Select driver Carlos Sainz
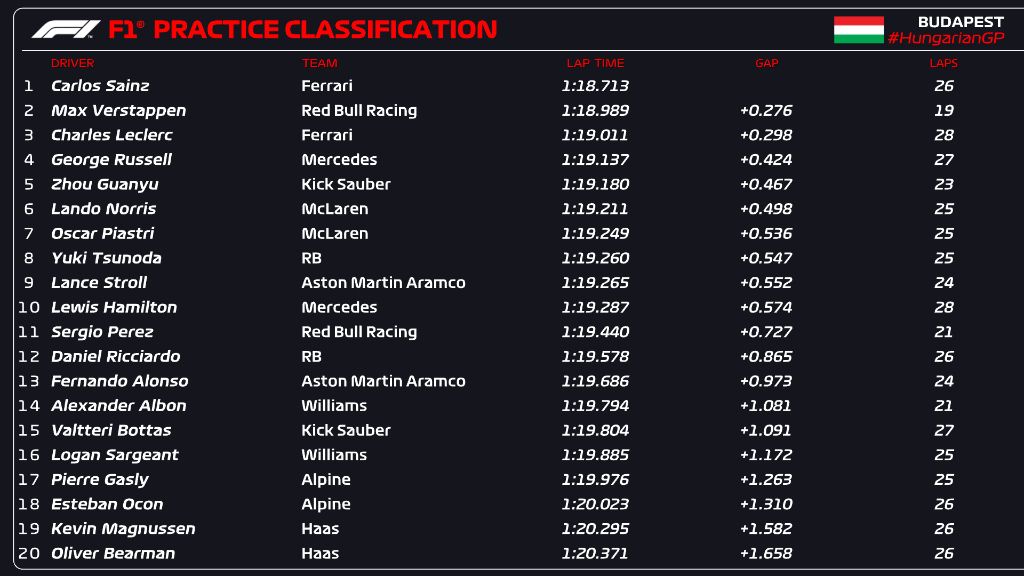 100,86
